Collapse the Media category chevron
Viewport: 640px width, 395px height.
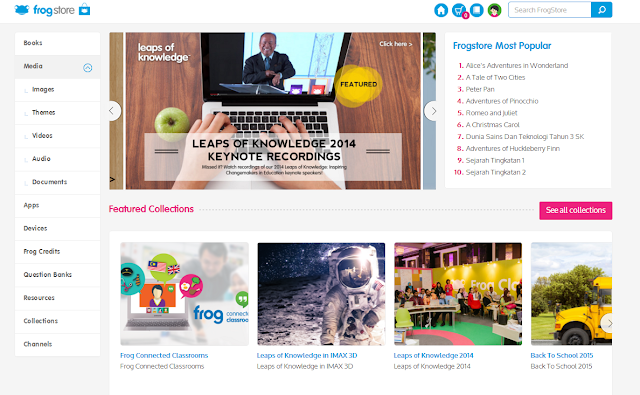pos(87,68)
